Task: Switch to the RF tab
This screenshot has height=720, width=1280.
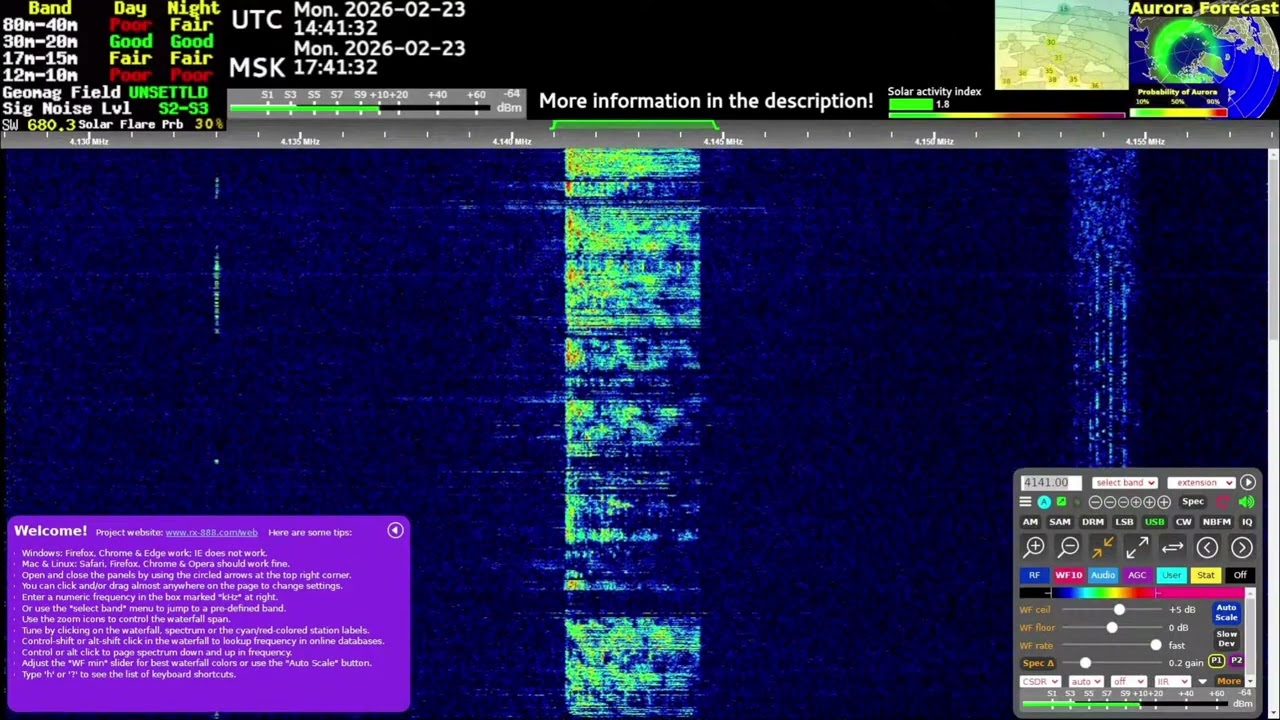Action: (x=1034, y=575)
